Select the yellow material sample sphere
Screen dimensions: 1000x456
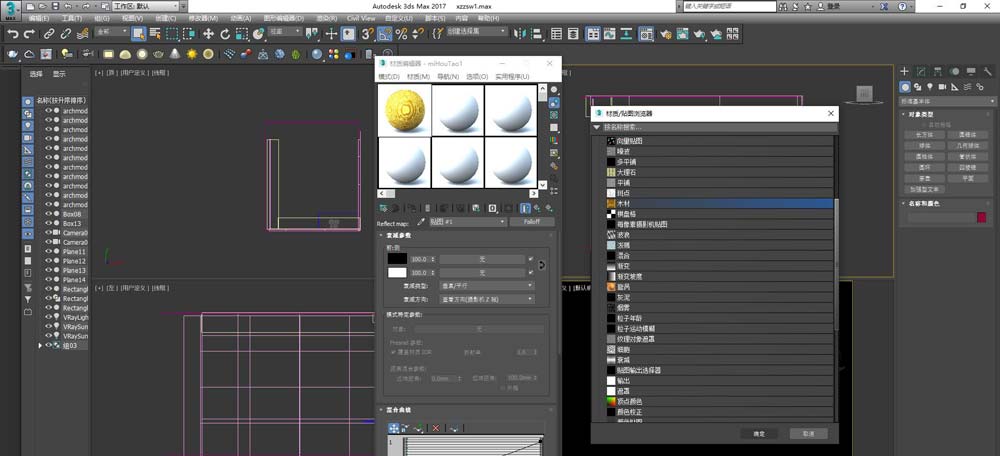[404, 108]
